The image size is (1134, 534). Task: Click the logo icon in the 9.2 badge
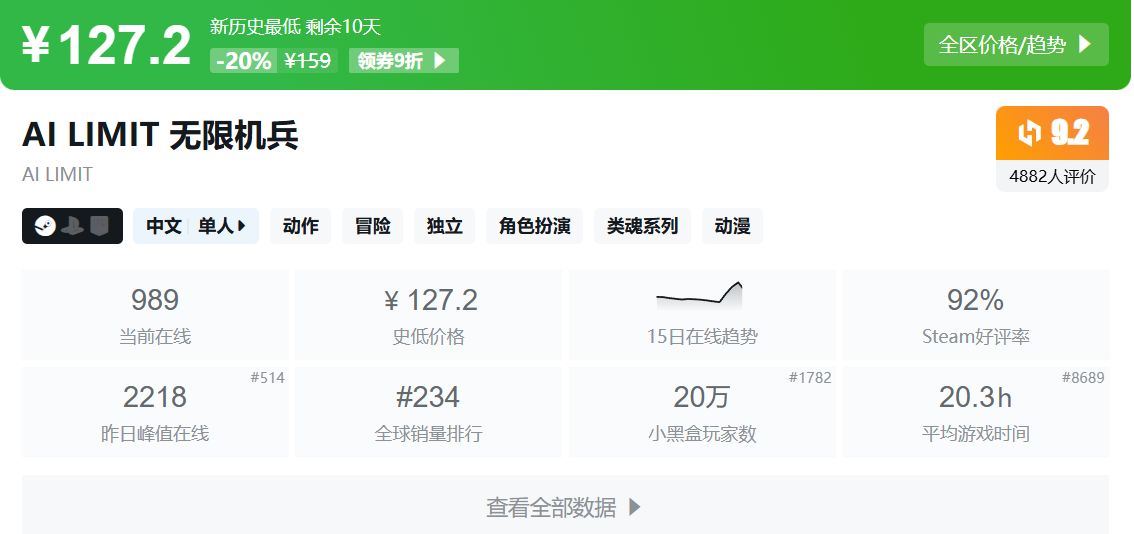point(1029,133)
